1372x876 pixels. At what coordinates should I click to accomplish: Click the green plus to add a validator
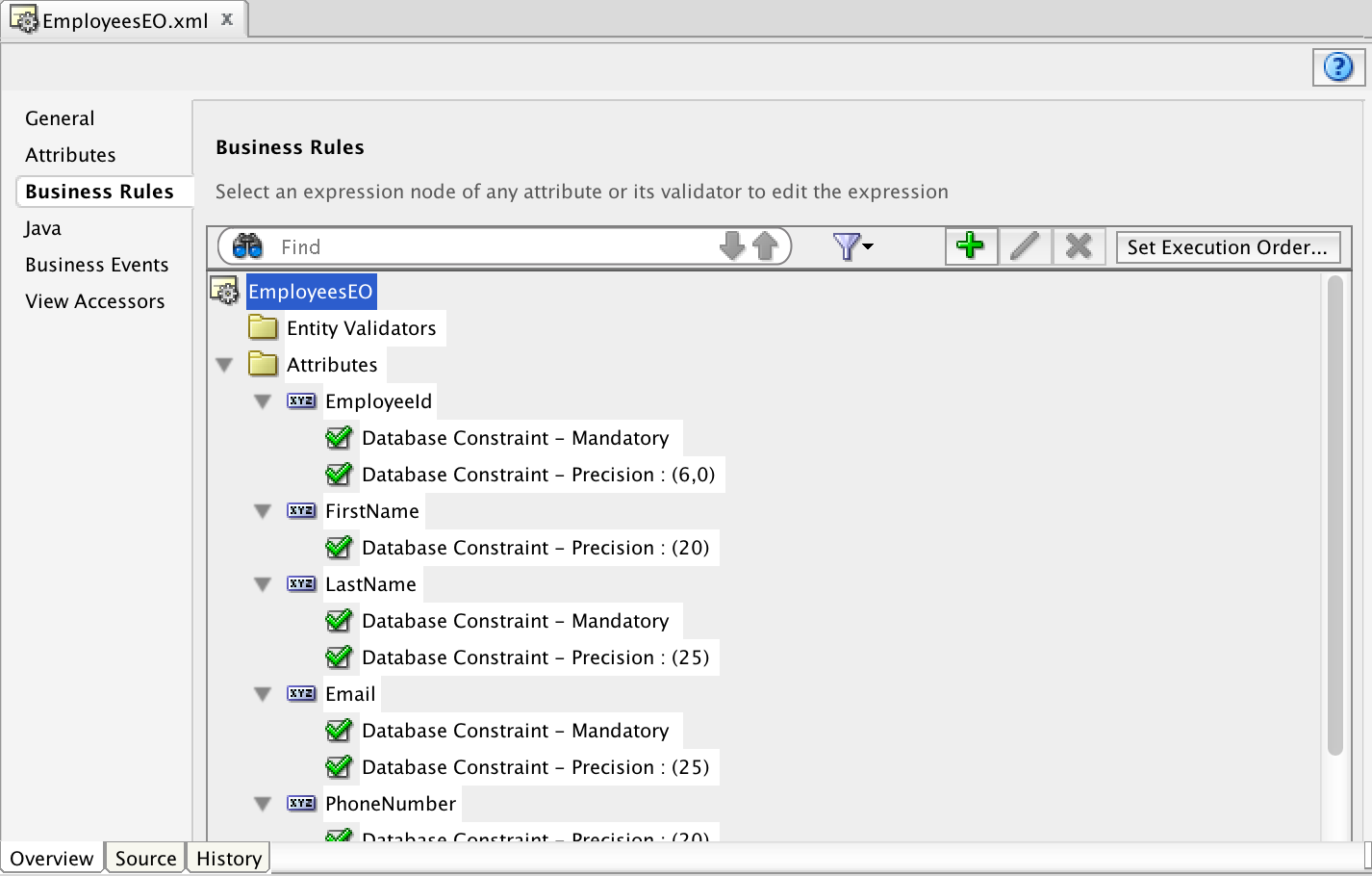971,246
